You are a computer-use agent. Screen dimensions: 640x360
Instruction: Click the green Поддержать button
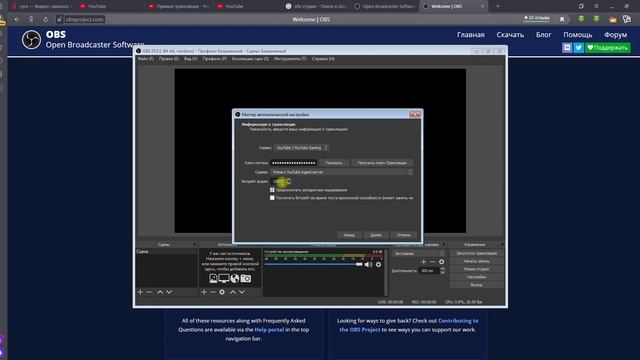click(607, 48)
